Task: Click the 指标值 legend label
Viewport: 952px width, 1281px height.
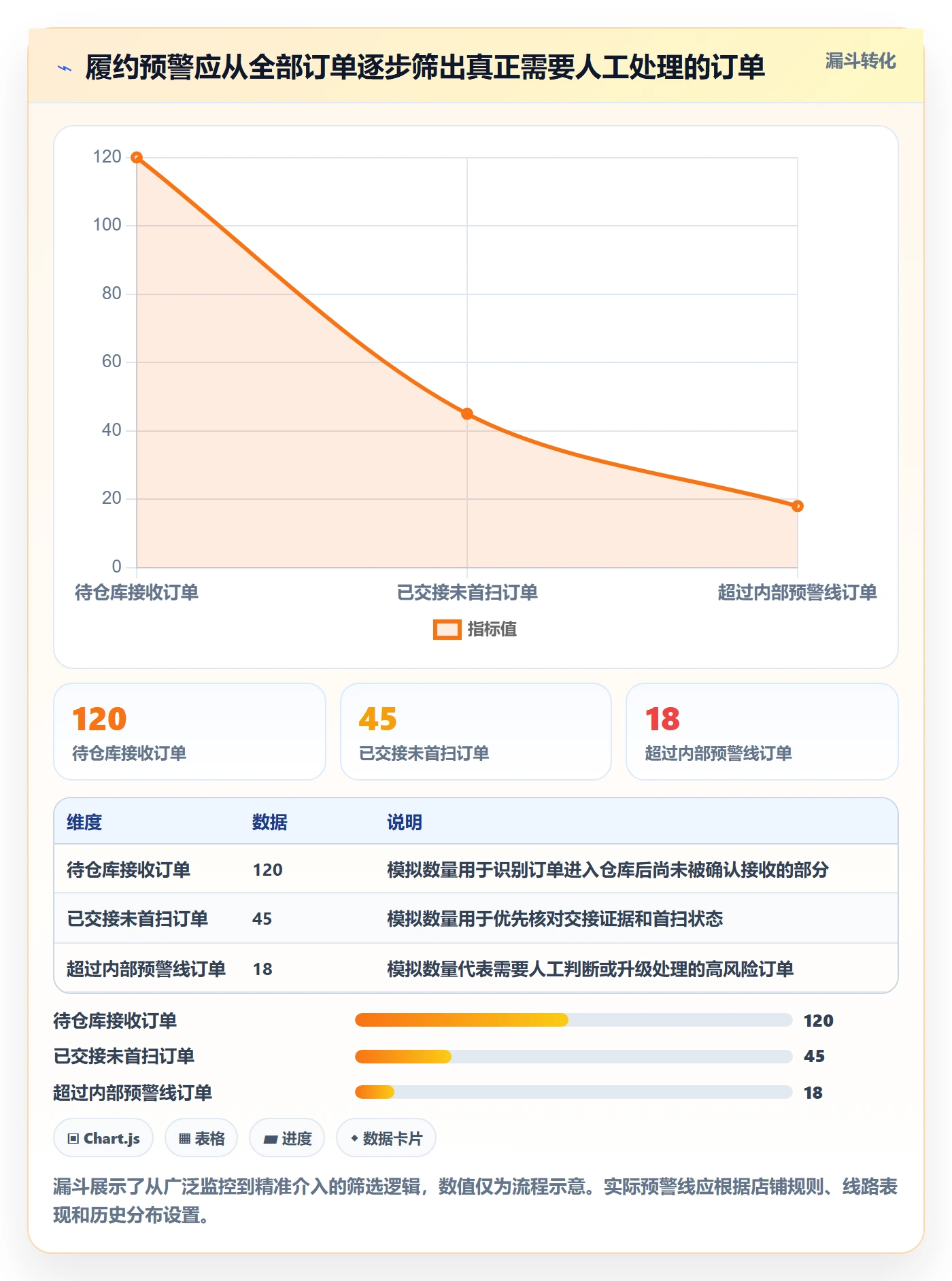Action: coord(492,630)
